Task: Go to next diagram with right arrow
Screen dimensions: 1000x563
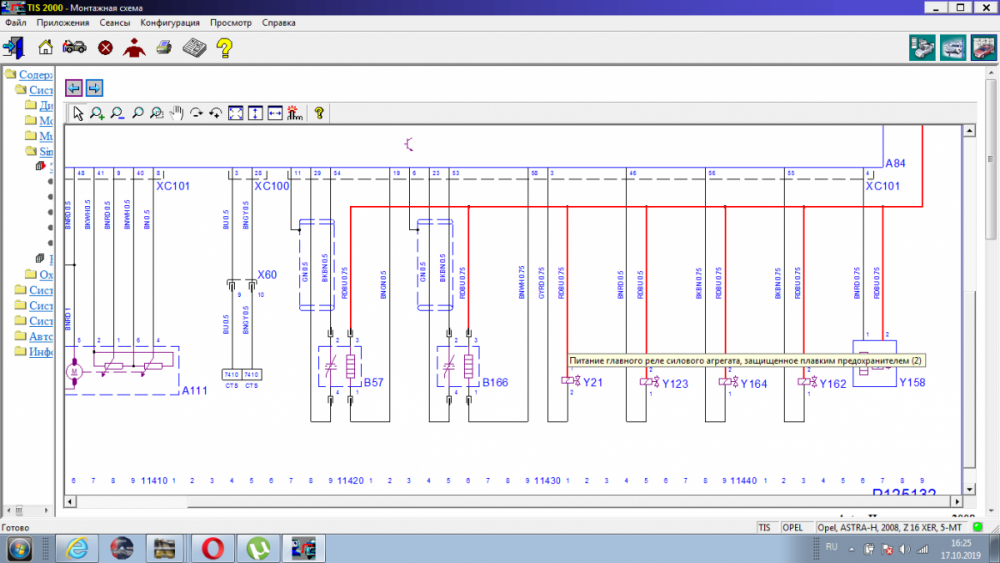Action: tap(94, 88)
